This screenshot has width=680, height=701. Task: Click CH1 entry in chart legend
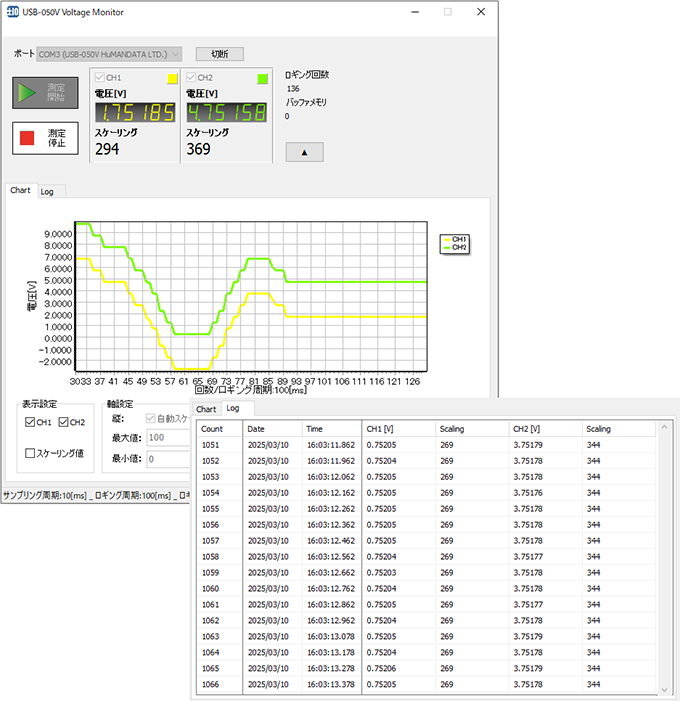(455, 240)
